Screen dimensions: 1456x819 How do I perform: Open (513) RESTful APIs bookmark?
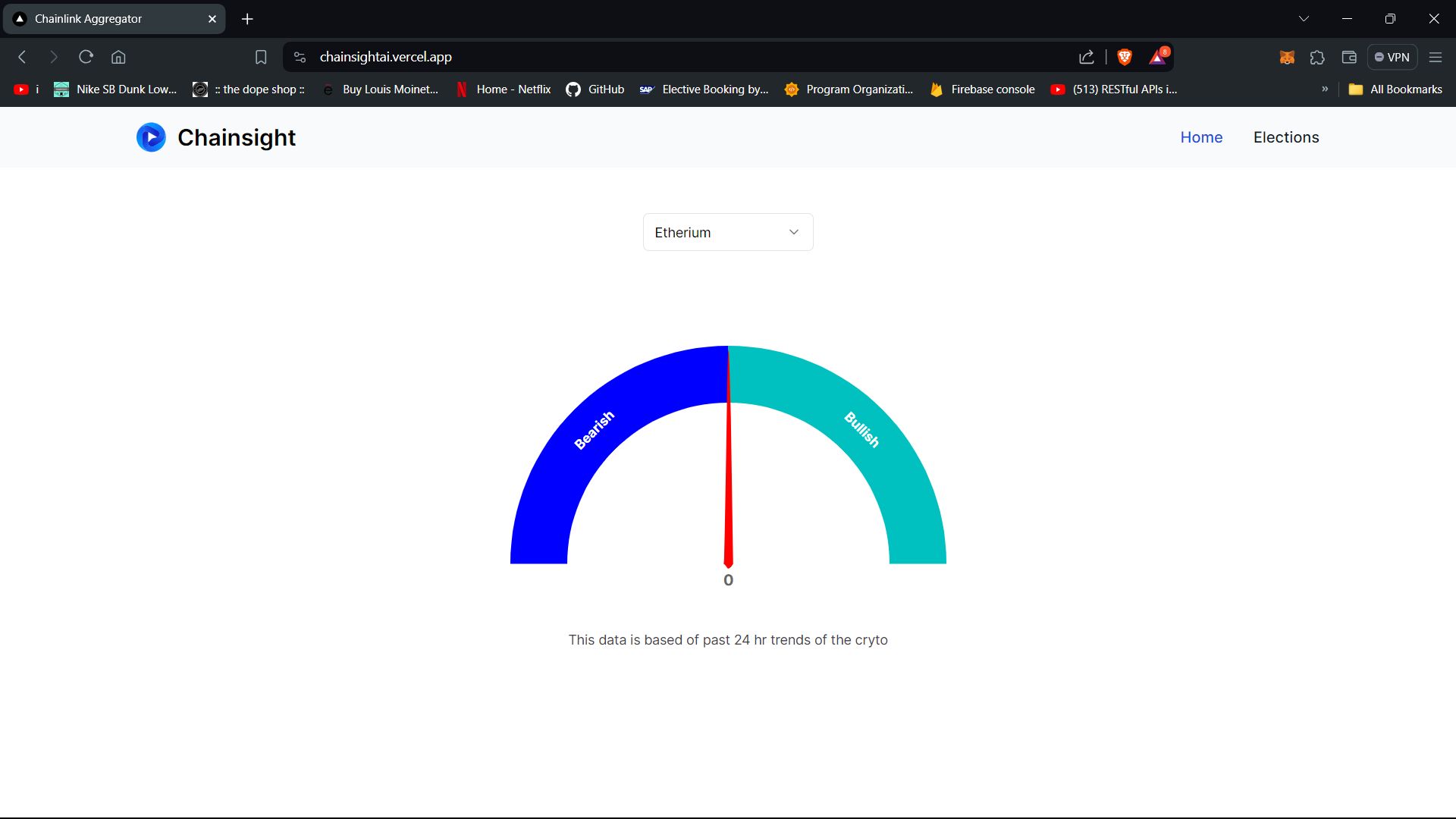point(1113,89)
